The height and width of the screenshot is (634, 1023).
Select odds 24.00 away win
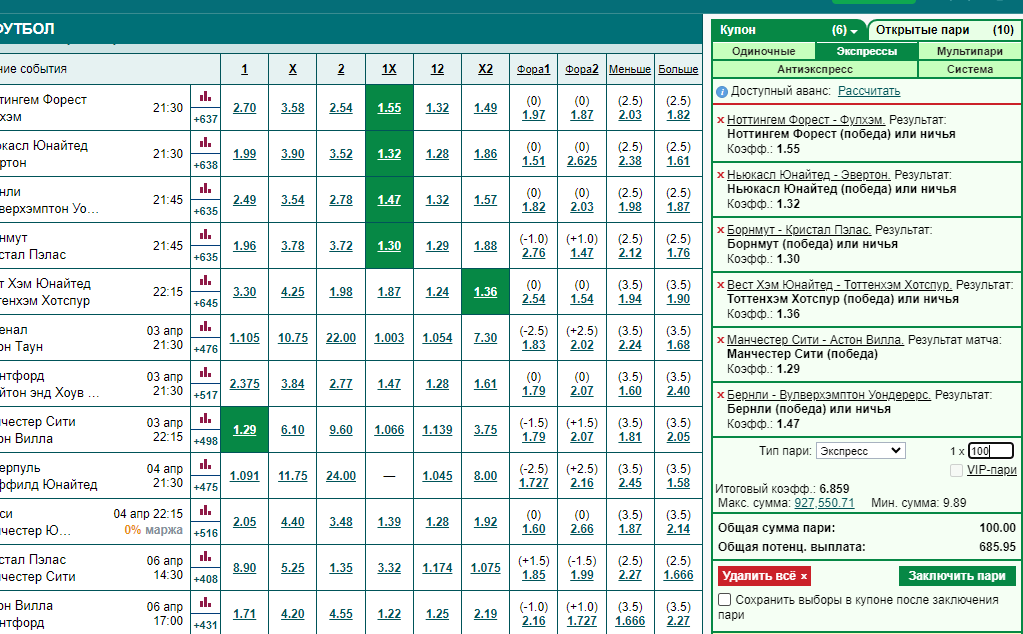[341, 476]
